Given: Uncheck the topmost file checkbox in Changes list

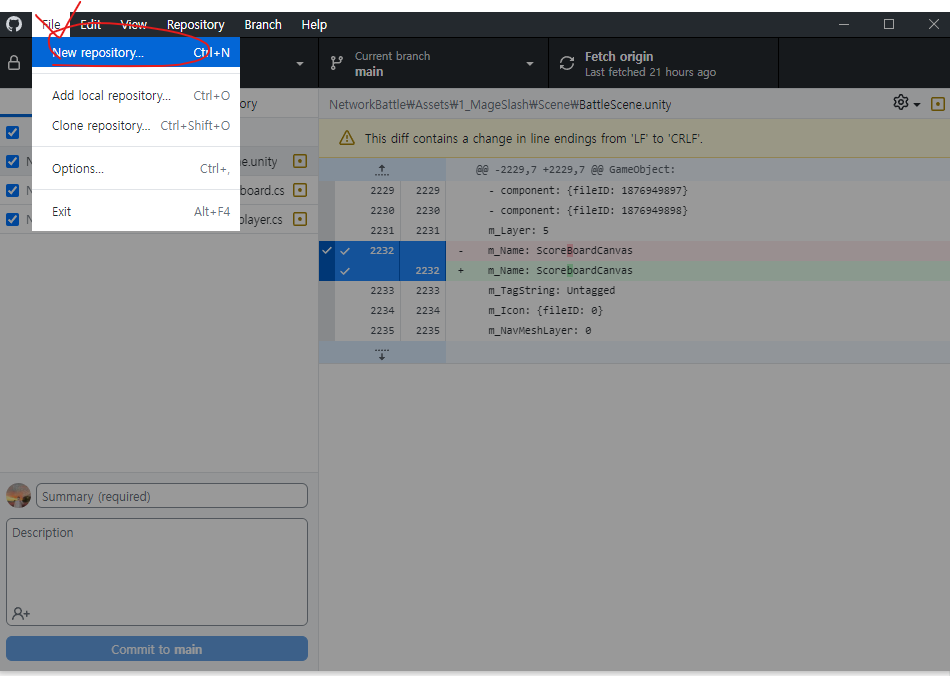Looking at the screenshot, I should pyautogui.click(x=13, y=132).
